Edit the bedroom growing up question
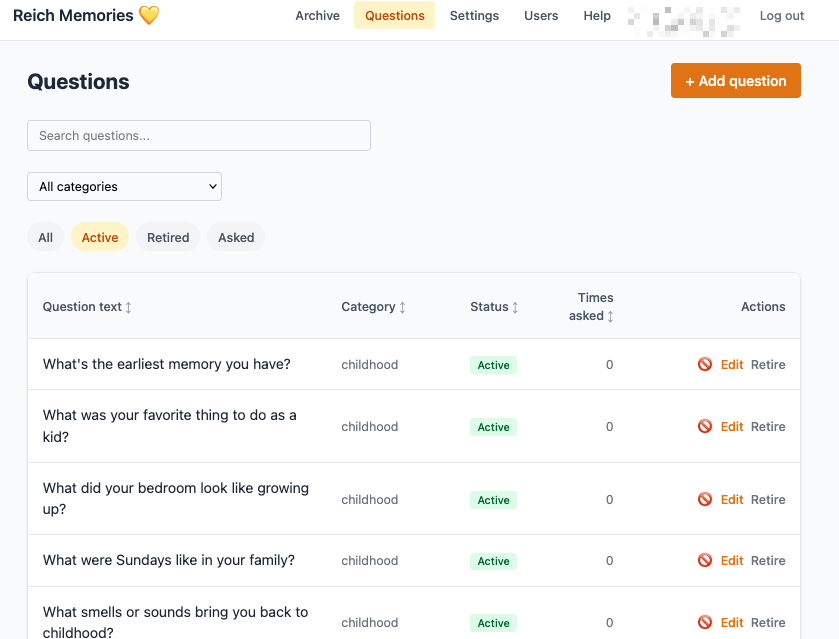This screenshot has width=839, height=639. [x=731, y=499]
